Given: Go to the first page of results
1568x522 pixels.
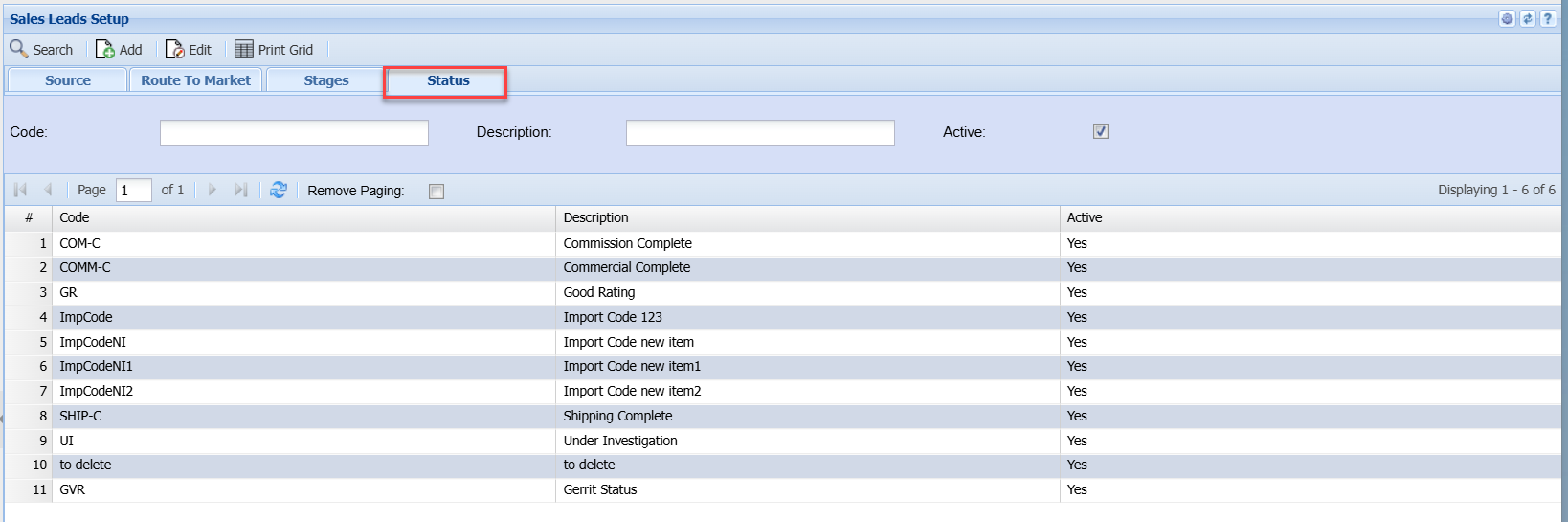Looking at the screenshot, I should click(20, 191).
